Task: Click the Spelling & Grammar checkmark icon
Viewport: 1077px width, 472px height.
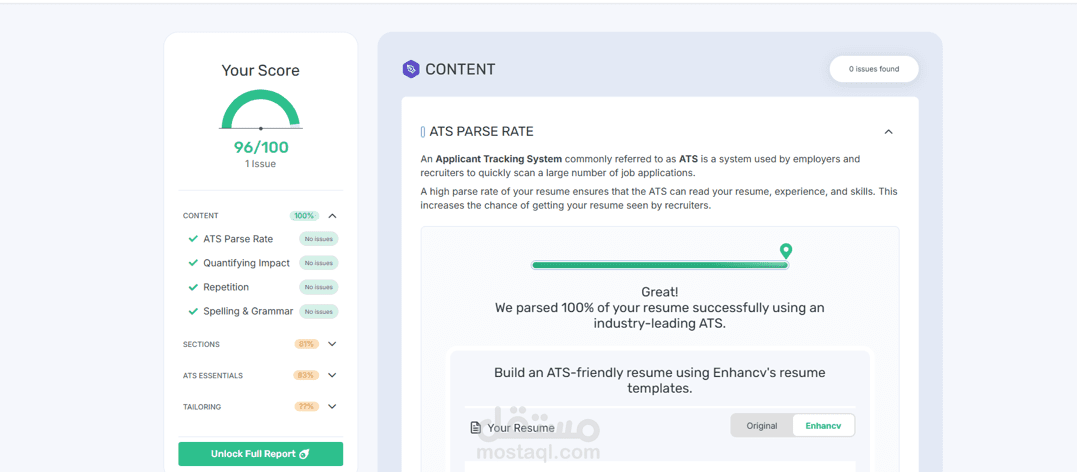Action: tap(193, 311)
